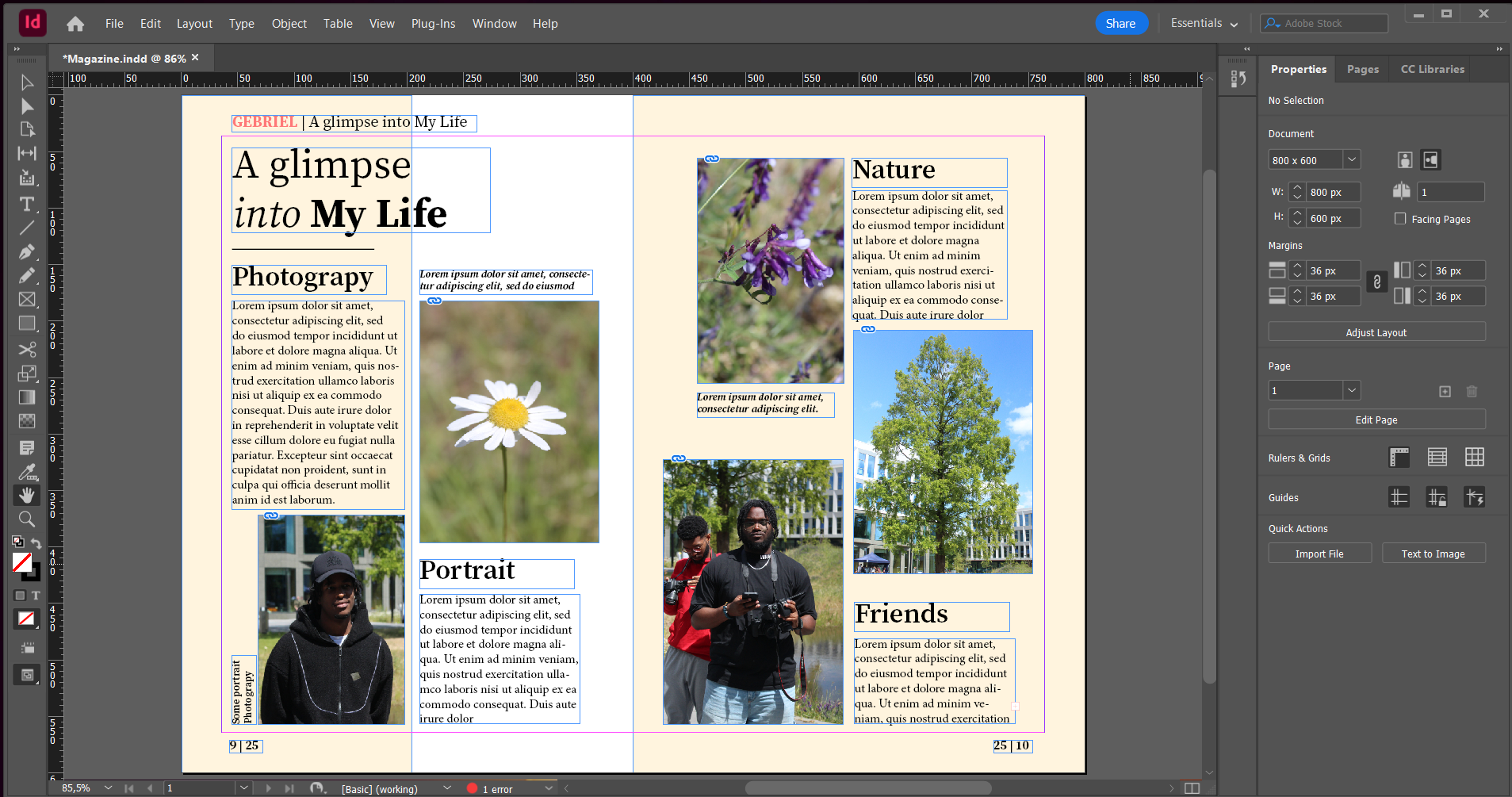Toggle Show Rulers in Rulers & Grids

click(x=1399, y=457)
